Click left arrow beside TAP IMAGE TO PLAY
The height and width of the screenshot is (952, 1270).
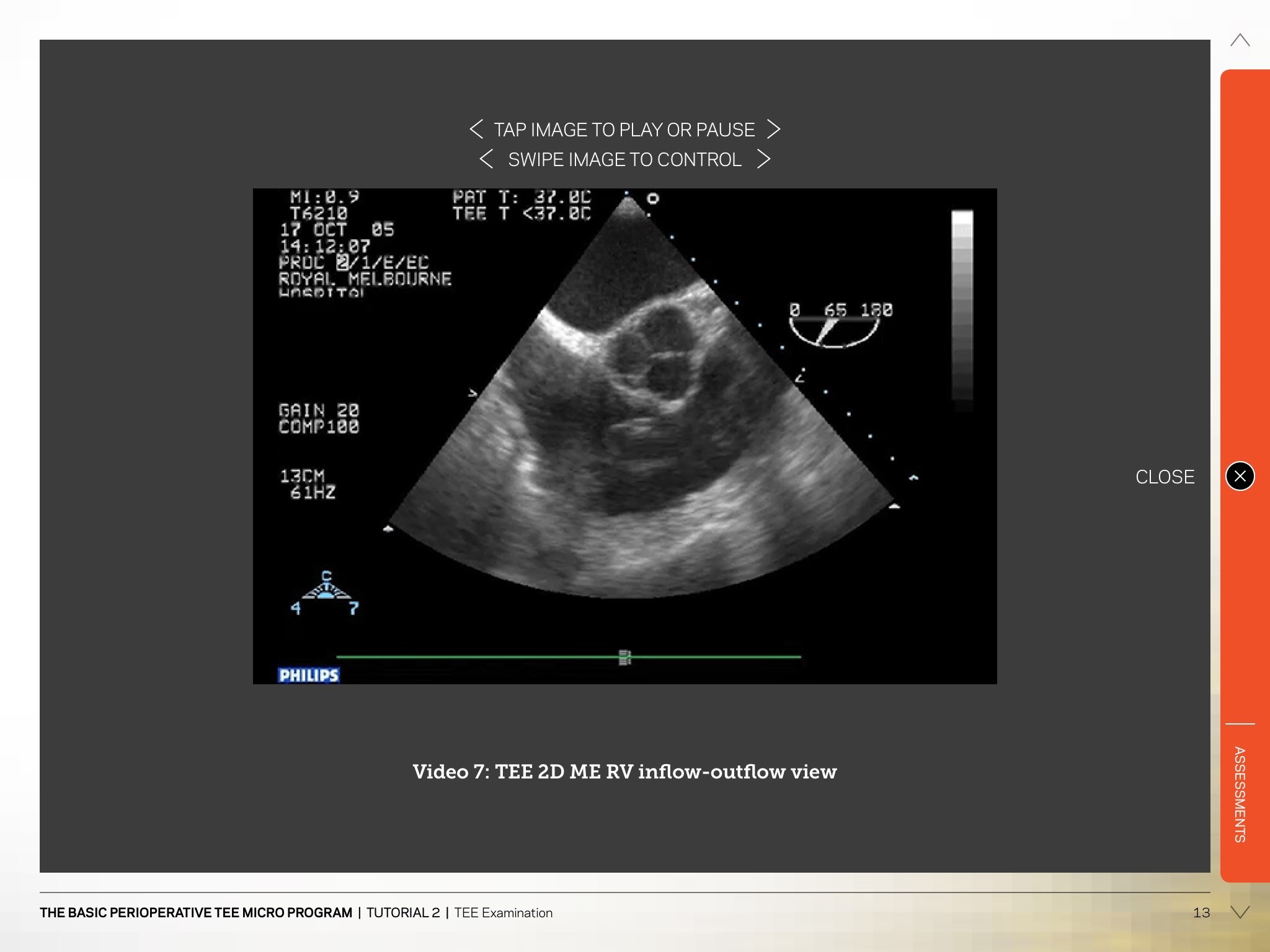476,130
